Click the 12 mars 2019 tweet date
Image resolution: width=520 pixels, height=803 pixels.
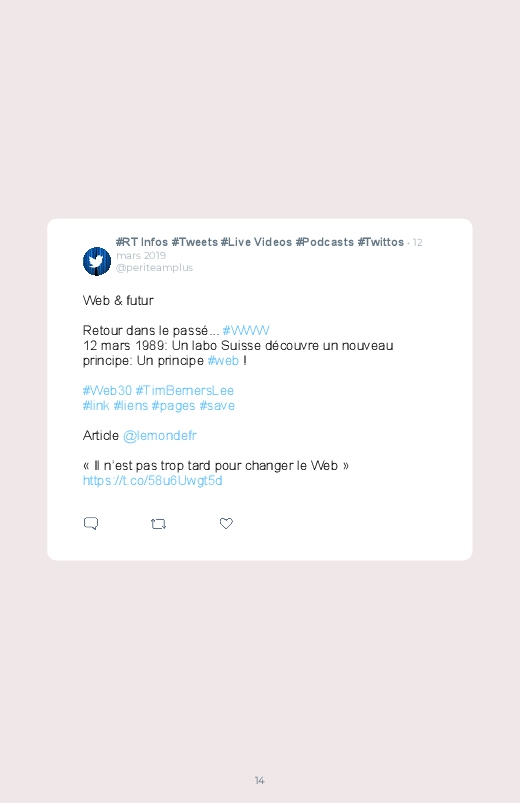click(x=141, y=255)
